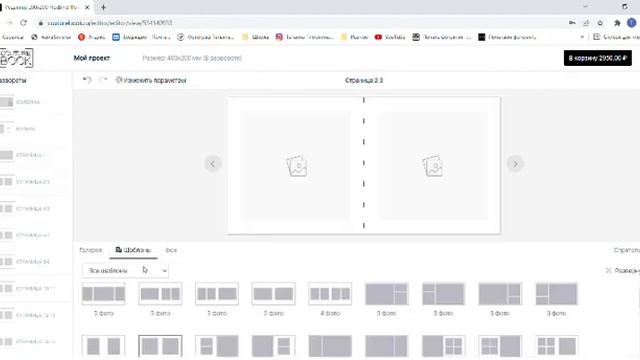Open the Все шаблоны filter dropdown

[x=125, y=270]
